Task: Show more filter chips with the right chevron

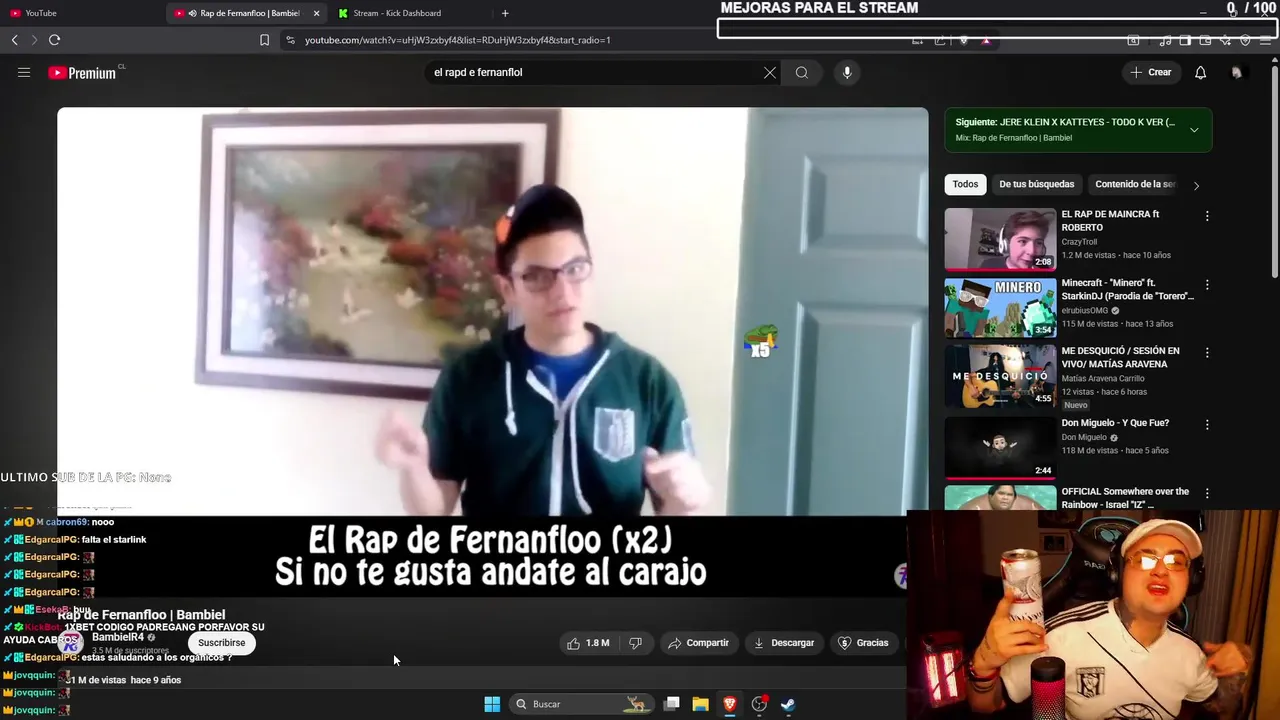Action: 1196,185
